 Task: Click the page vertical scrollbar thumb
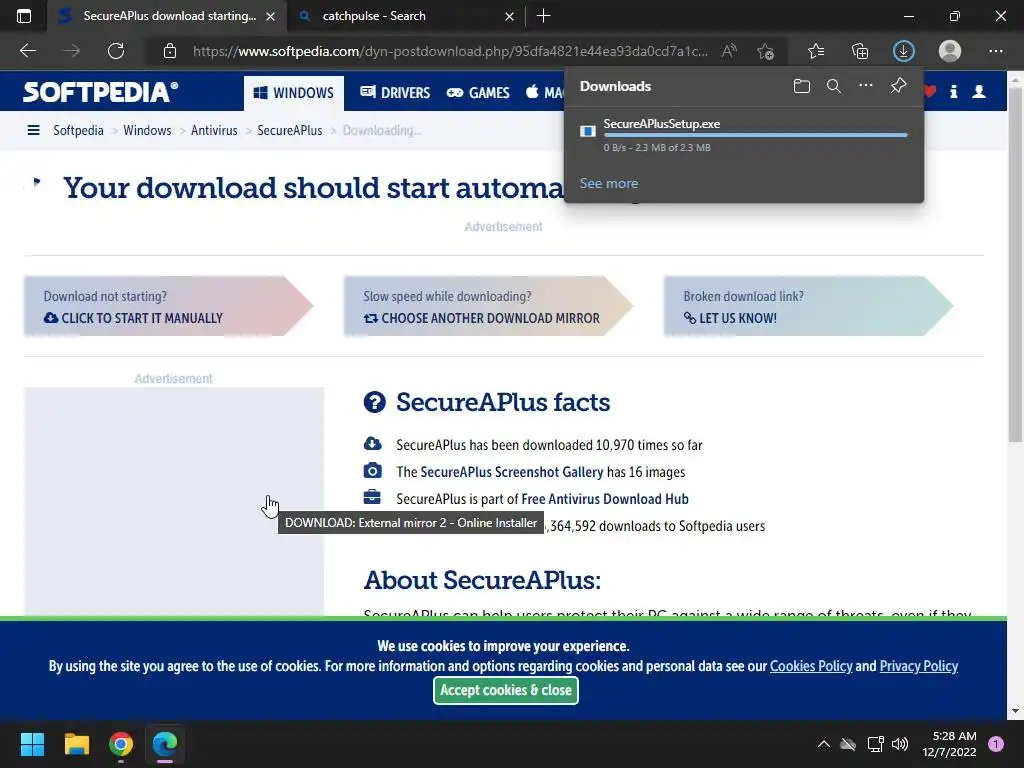click(1015, 264)
